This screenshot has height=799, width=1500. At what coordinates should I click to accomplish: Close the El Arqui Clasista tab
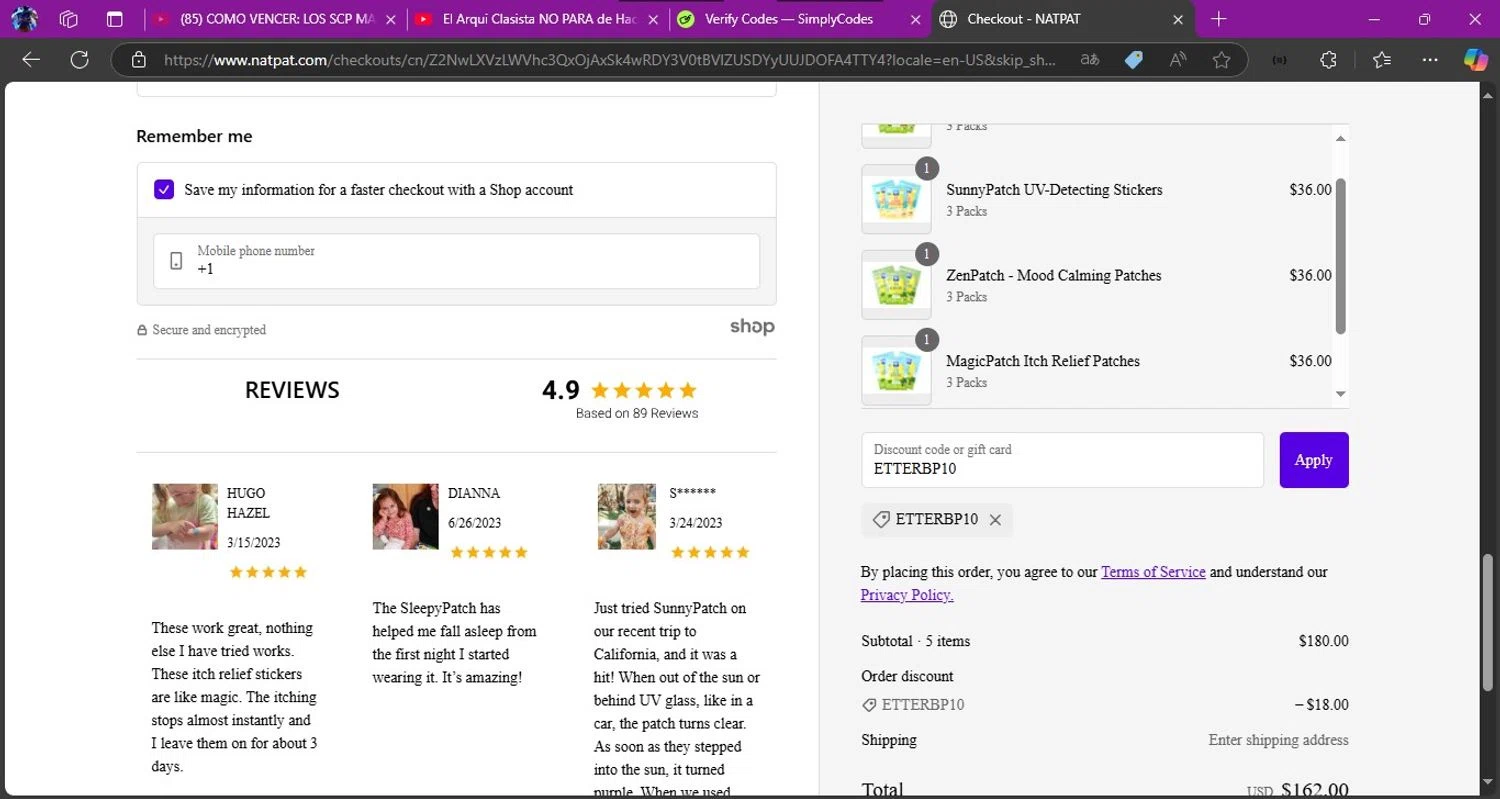[651, 19]
